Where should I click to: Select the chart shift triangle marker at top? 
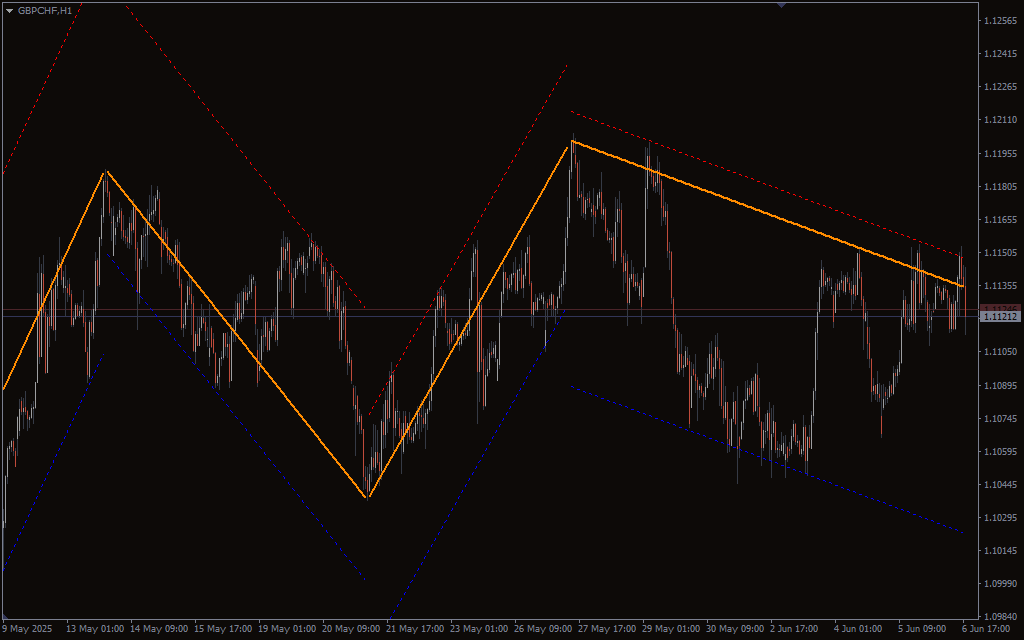pyautogui.click(x=781, y=5)
